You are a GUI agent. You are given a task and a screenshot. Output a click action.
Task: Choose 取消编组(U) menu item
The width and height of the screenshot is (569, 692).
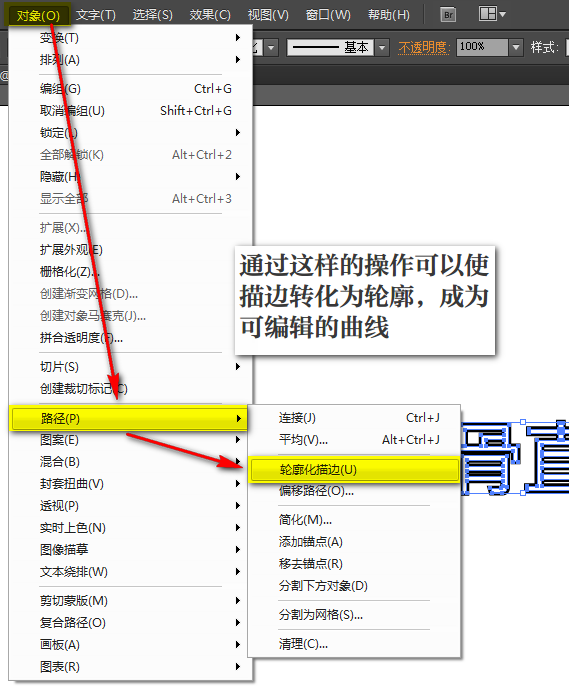point(131,111)
